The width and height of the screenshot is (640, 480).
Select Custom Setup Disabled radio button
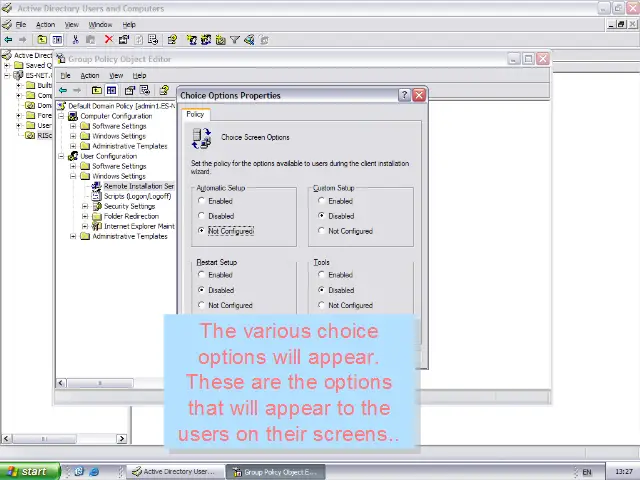point(321,216)
